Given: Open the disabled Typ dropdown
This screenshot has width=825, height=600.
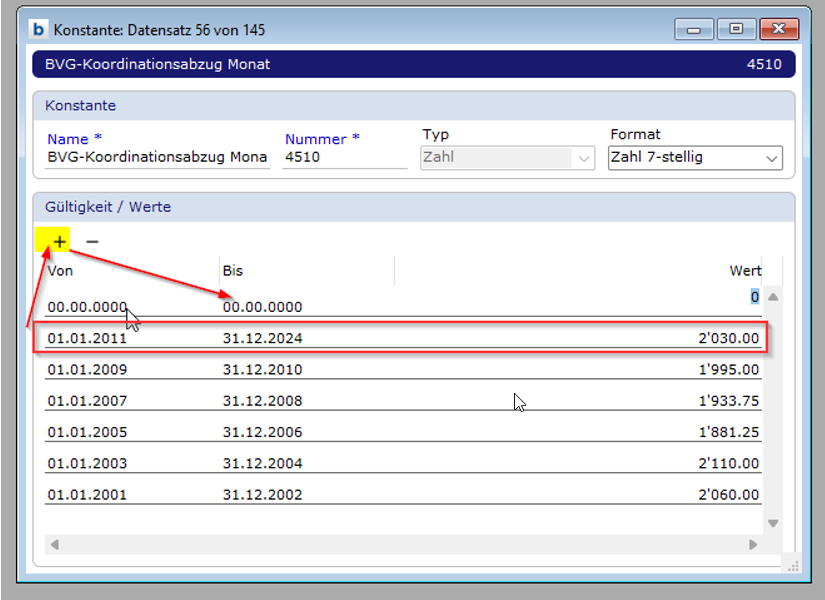Looking at the screenshot, I should click(508, 158).
